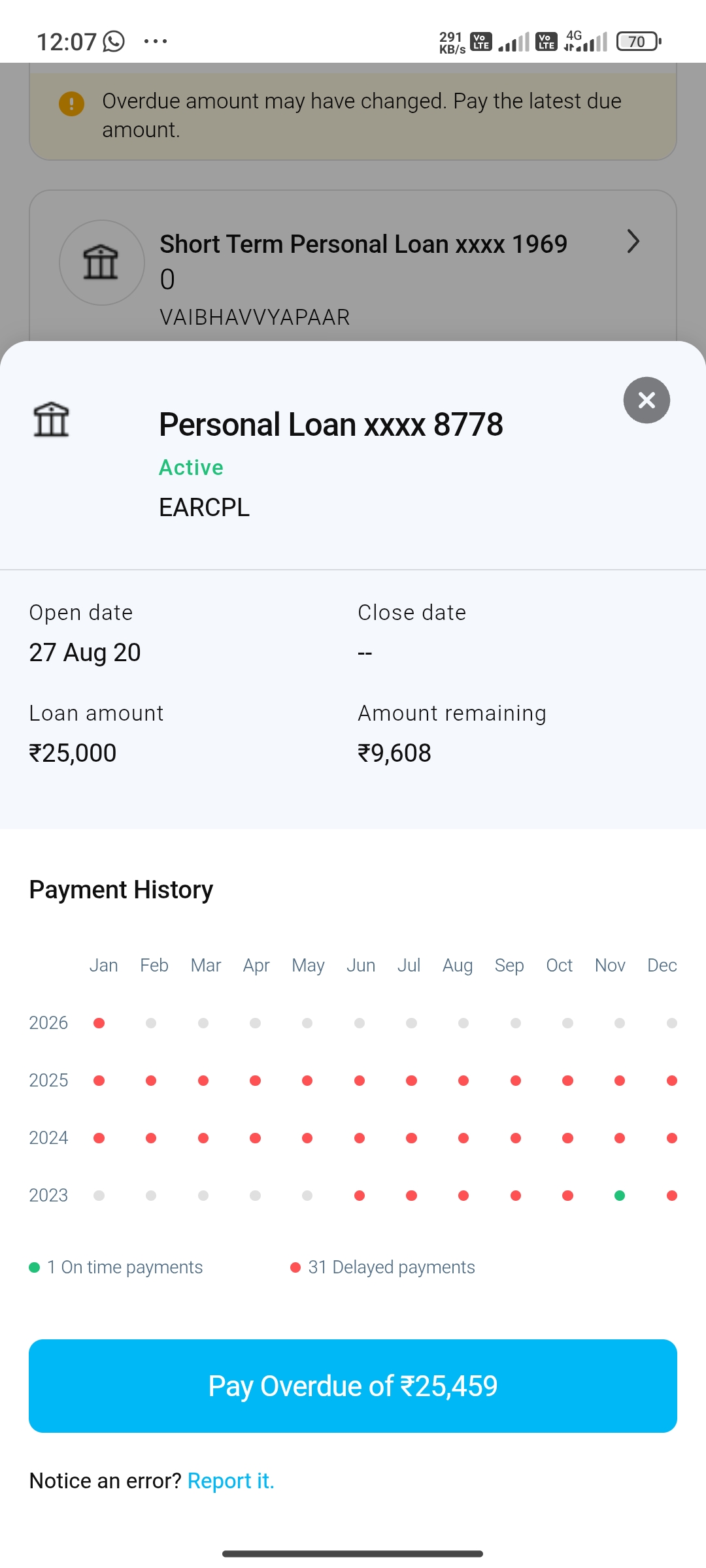706x1568 pixels.
Task: Tap the Active status label
Action: 191,468
